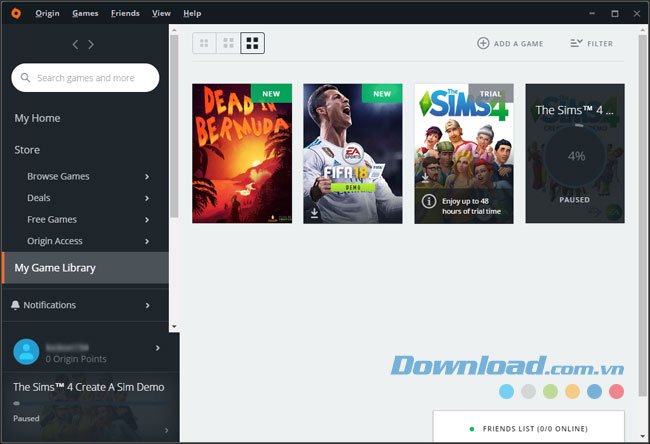Expand Browse Games submenu

(x=147, y=177)
